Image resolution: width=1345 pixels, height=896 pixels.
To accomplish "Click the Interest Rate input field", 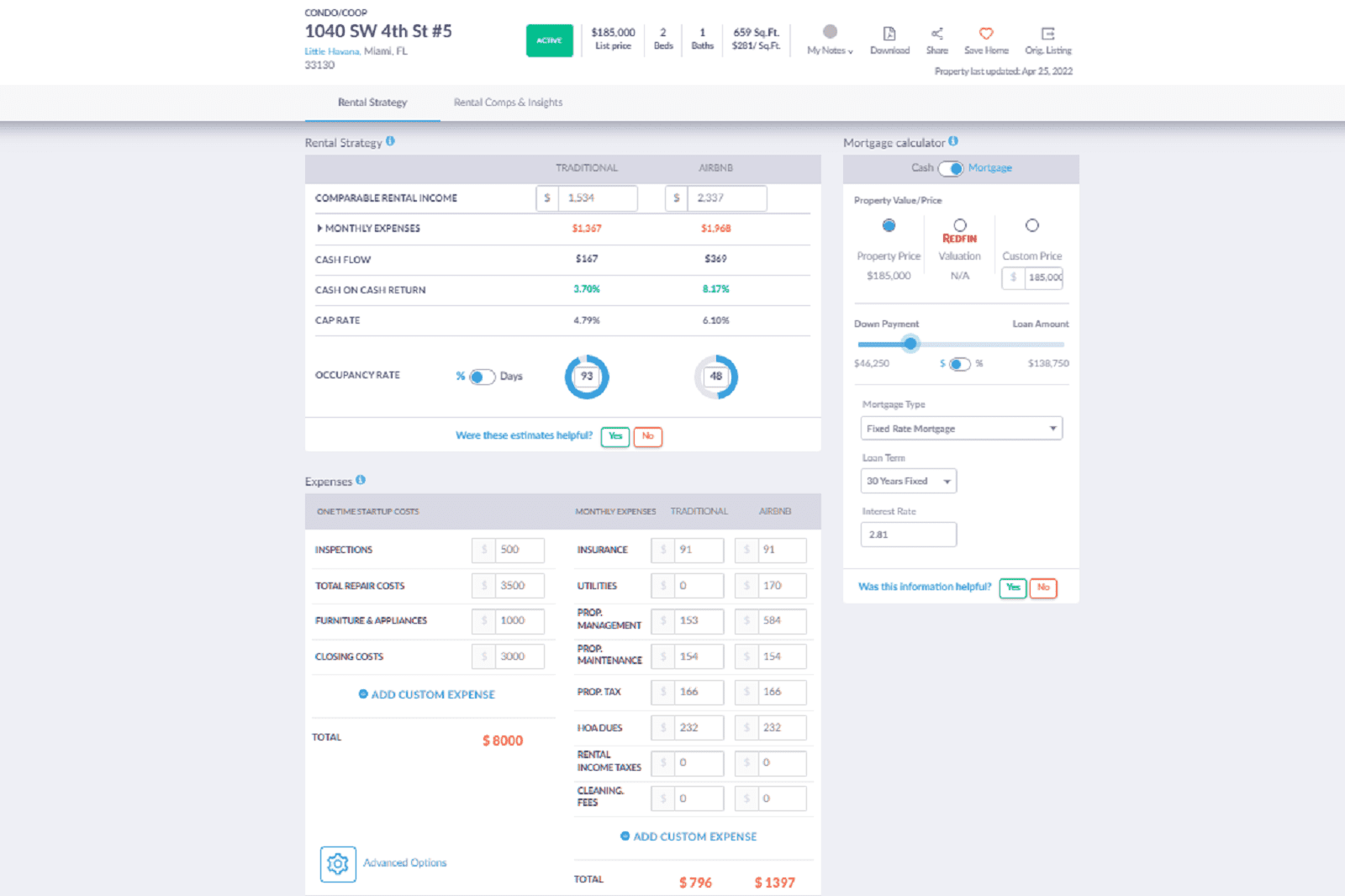I will point(908,534).
